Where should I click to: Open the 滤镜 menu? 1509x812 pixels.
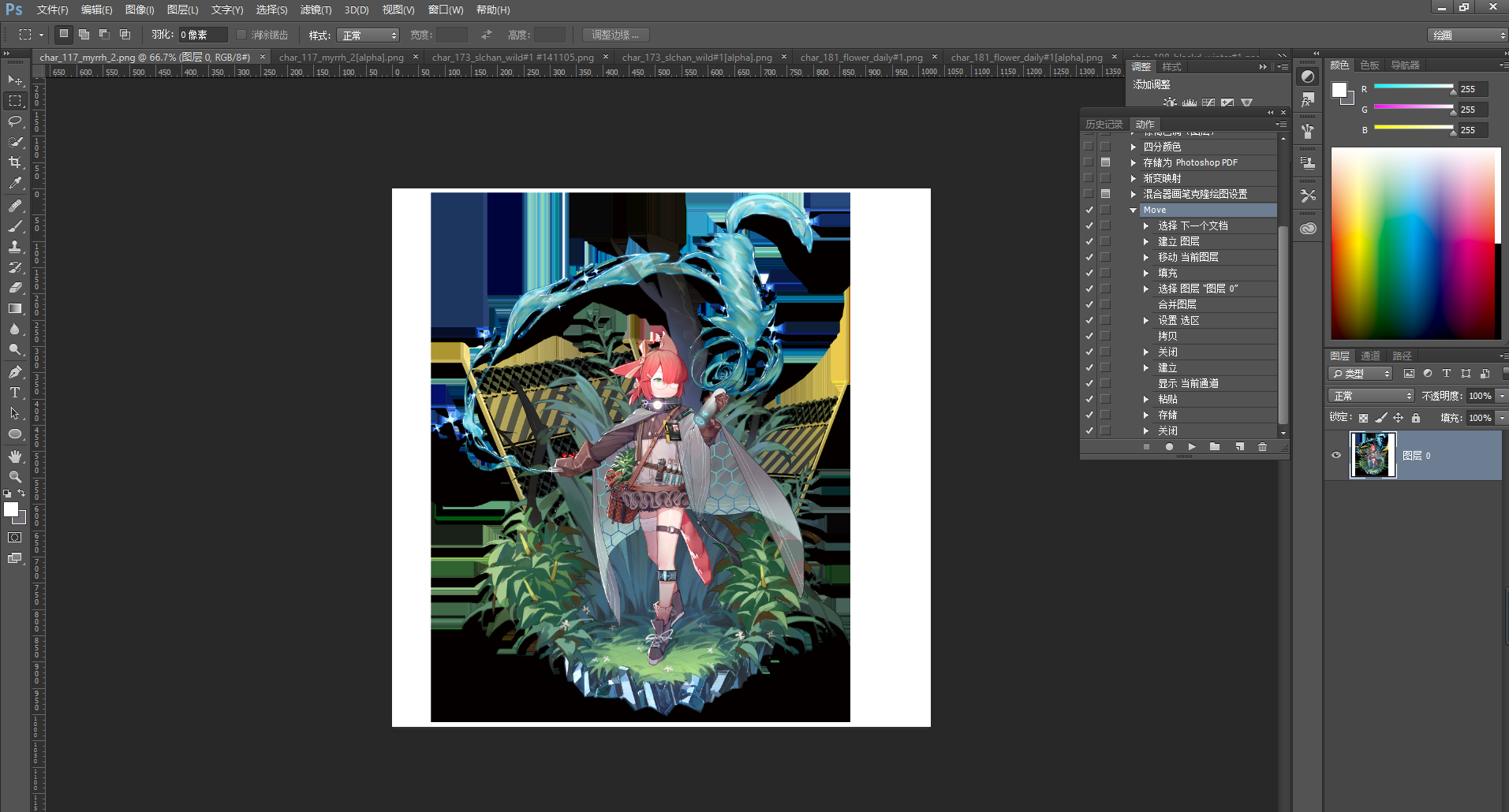(x=316, y=9)
